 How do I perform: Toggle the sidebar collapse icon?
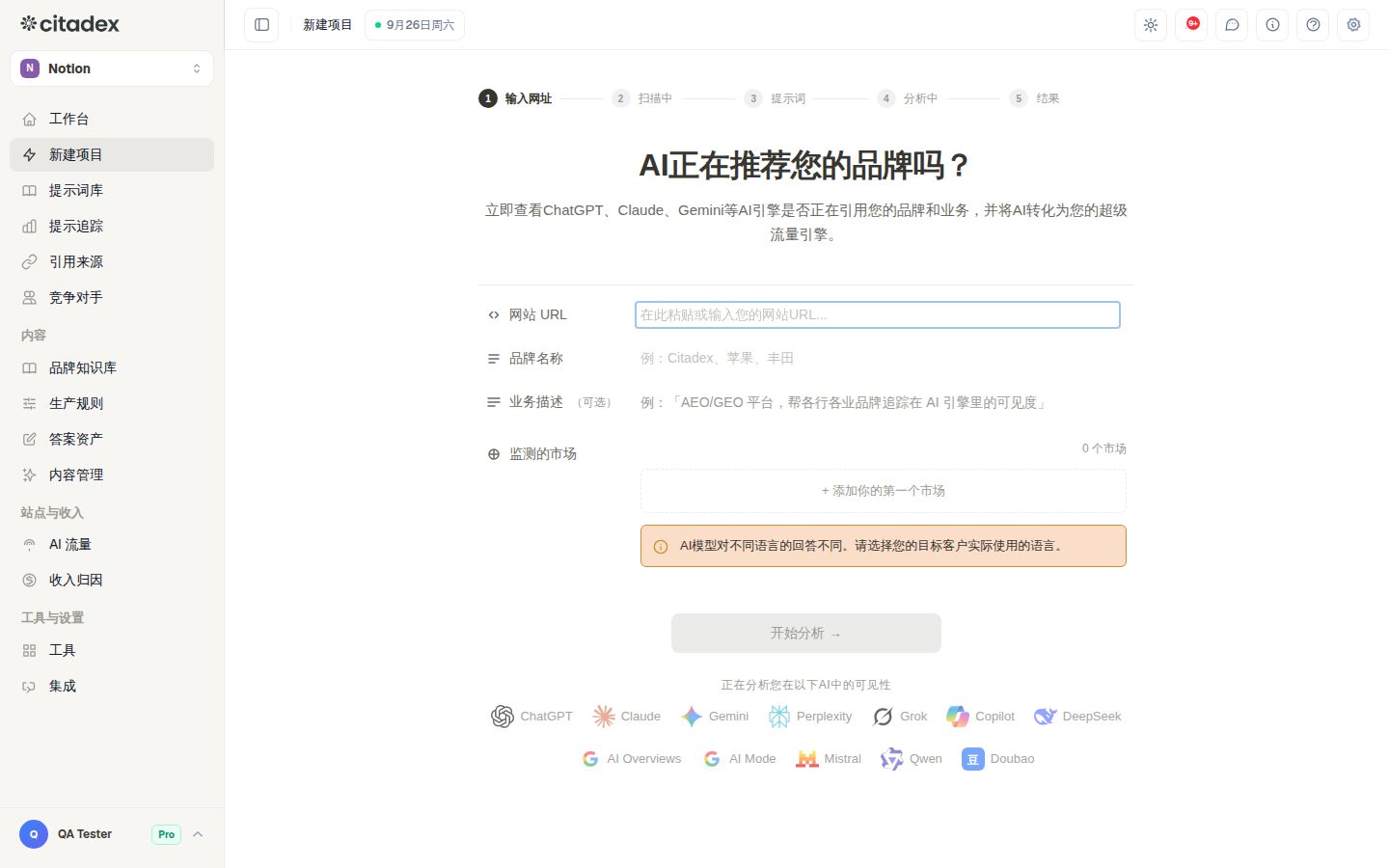[x=261, y=25]
